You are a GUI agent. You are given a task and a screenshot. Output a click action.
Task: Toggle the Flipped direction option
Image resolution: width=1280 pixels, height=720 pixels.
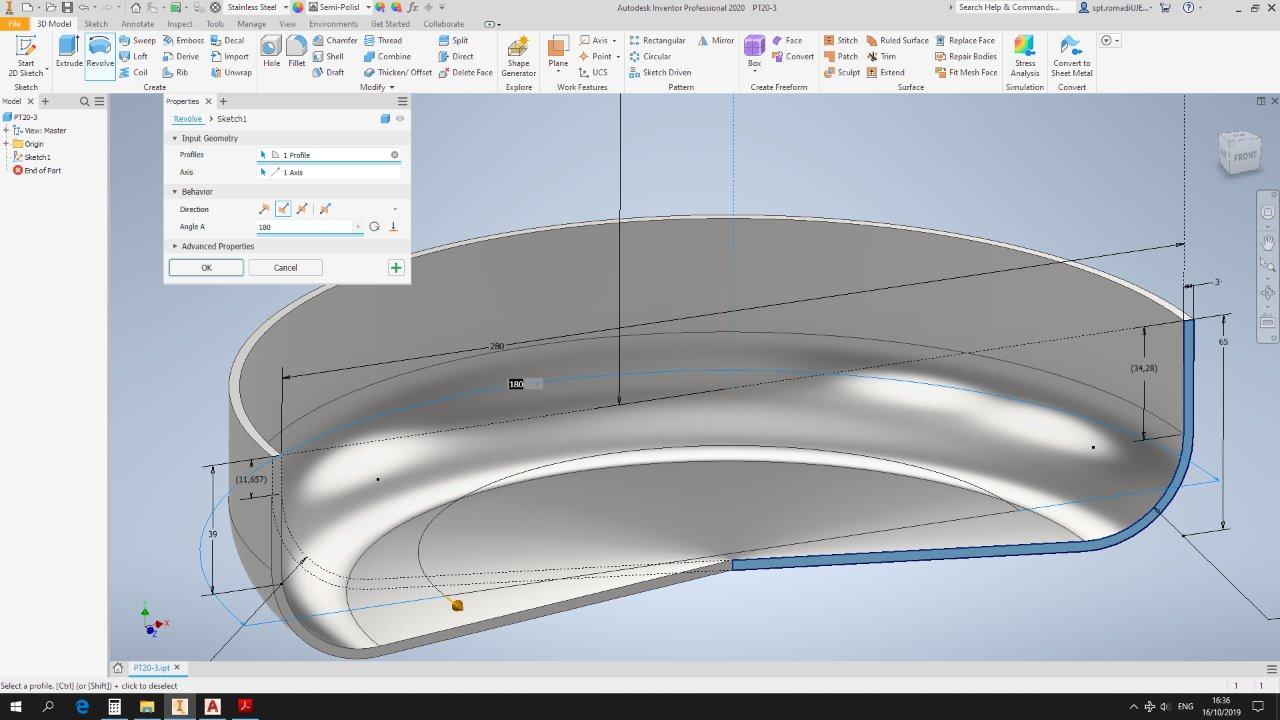[x=283, y=209]
